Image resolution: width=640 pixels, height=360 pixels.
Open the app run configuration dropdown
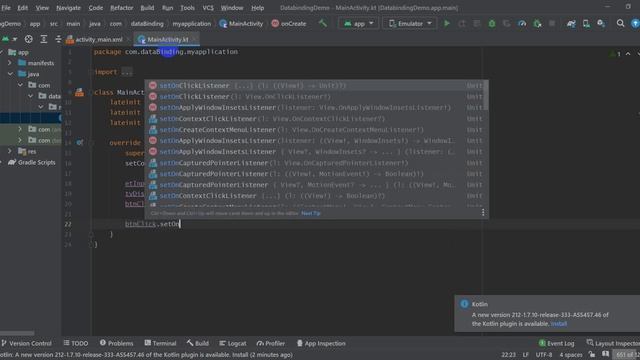(358, 24)
